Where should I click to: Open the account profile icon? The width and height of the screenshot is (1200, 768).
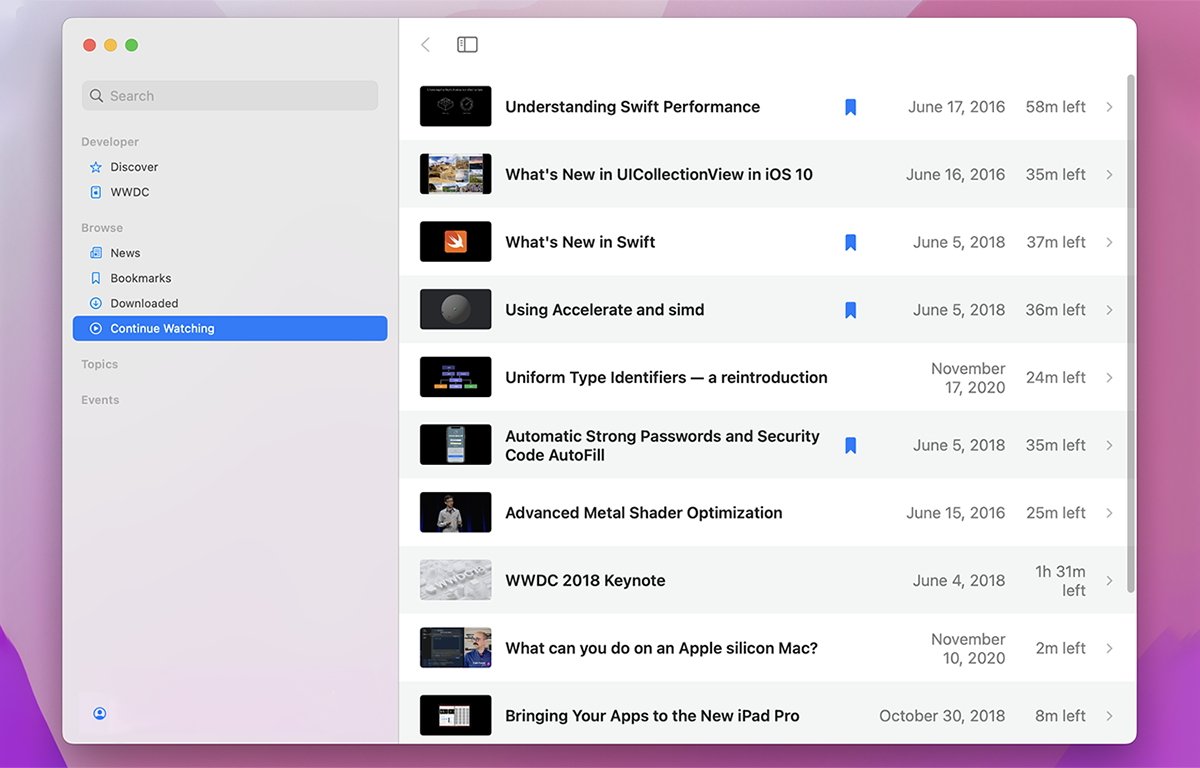pos(100,713)
